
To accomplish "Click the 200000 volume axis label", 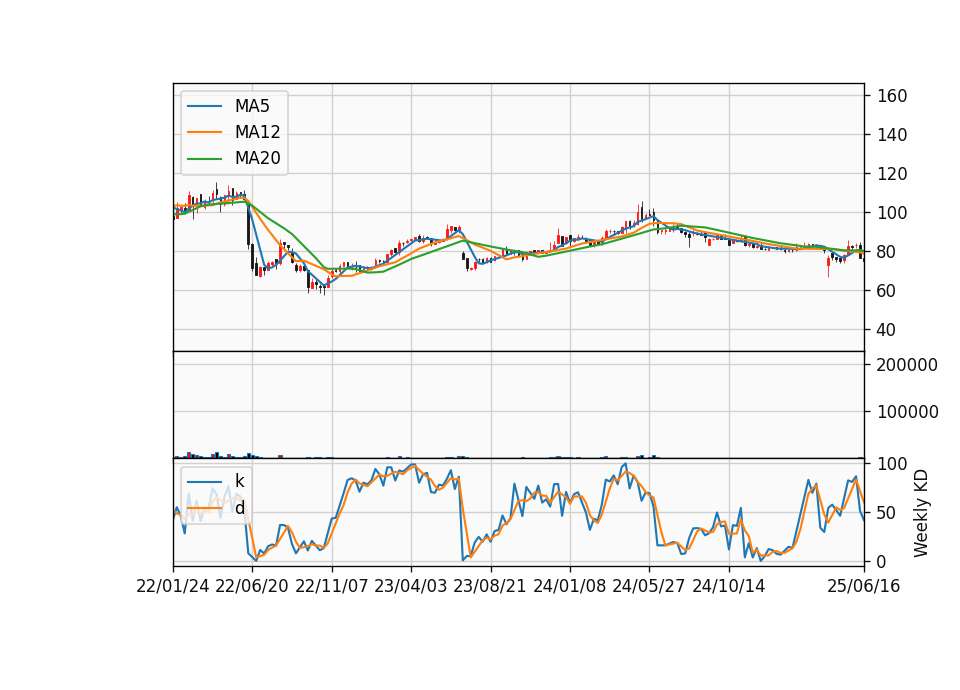I will (x=907, y=366).
